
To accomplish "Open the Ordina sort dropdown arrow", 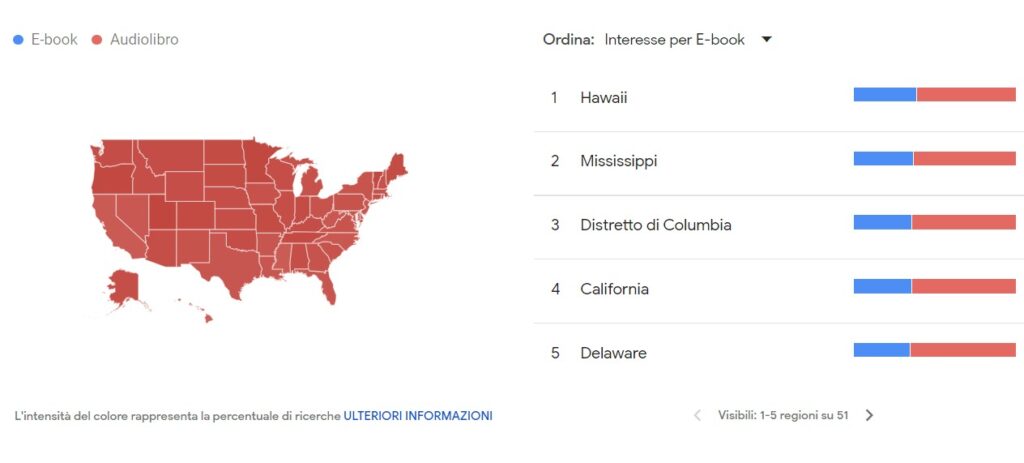I will coord(766,40).
